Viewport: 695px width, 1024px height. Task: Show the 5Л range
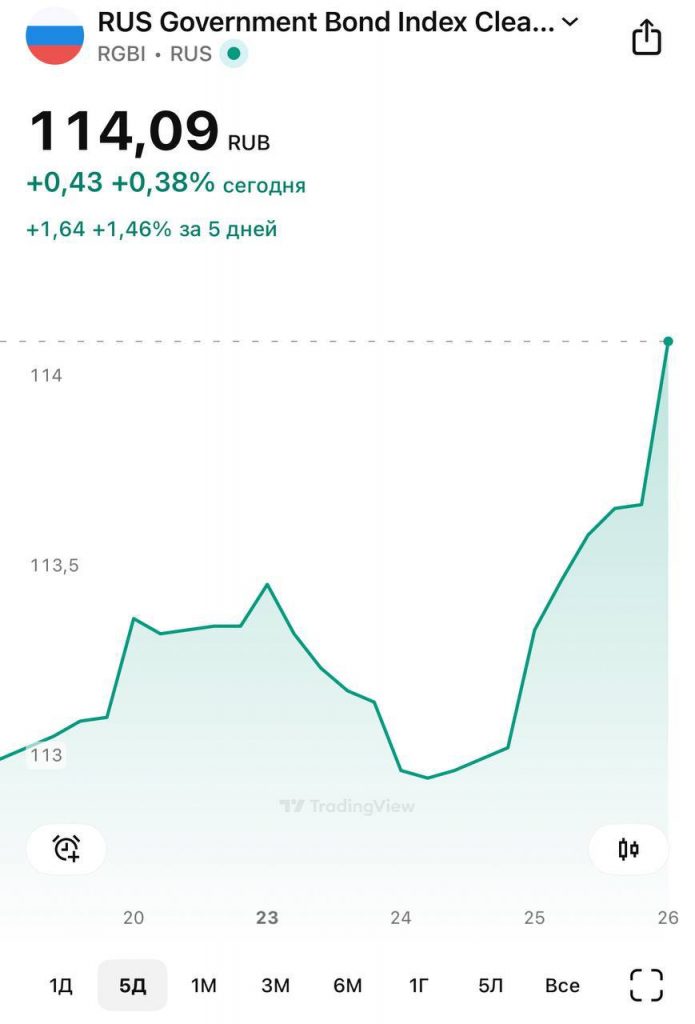tap(490, 986)
